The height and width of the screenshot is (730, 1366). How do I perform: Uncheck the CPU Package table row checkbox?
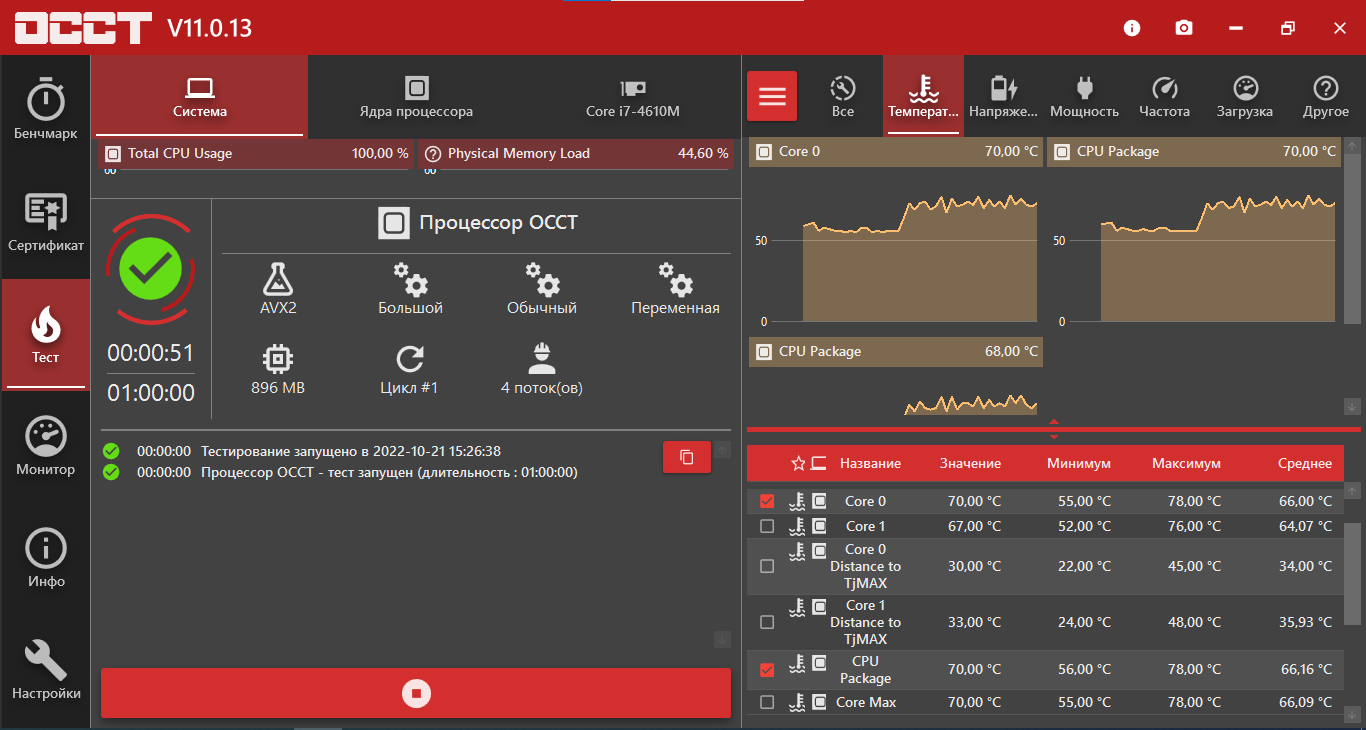point(767,670)
